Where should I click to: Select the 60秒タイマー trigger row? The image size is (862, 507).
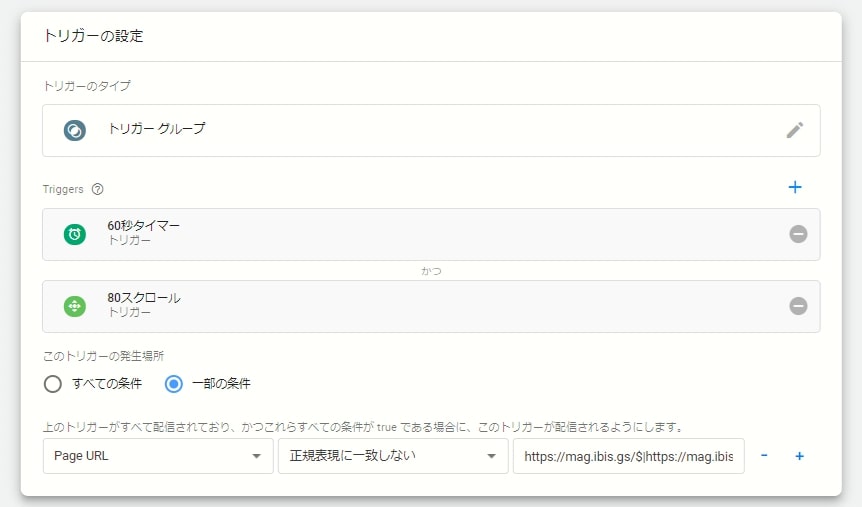(x=431, y=234)
